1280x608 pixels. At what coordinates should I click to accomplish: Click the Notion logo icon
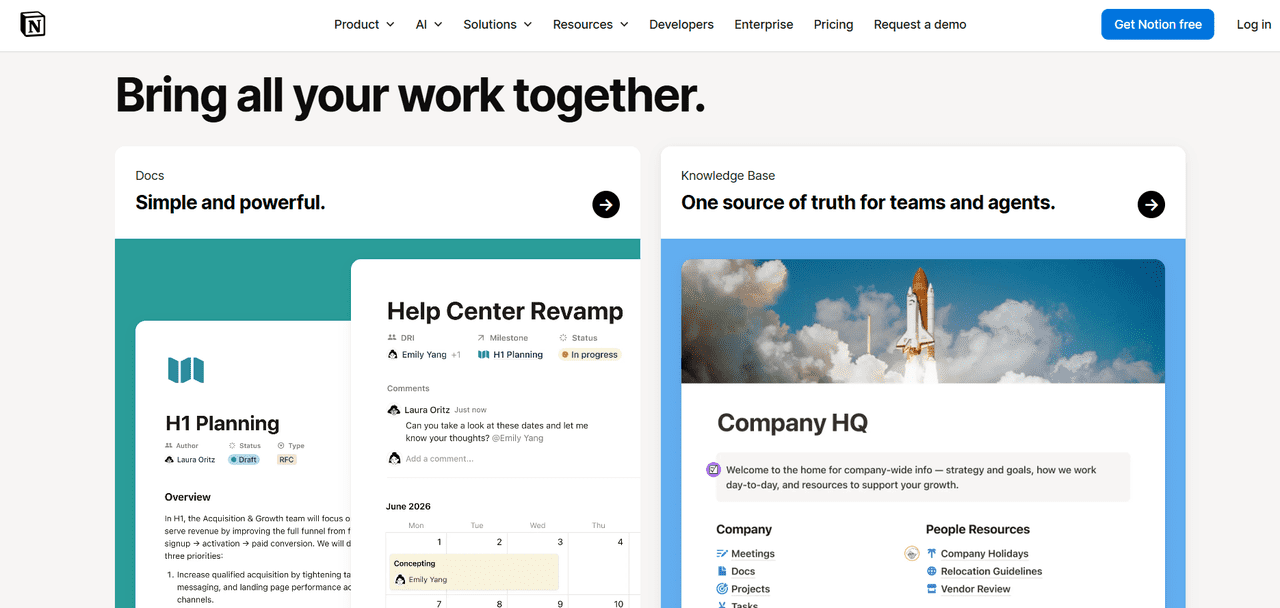33,24
